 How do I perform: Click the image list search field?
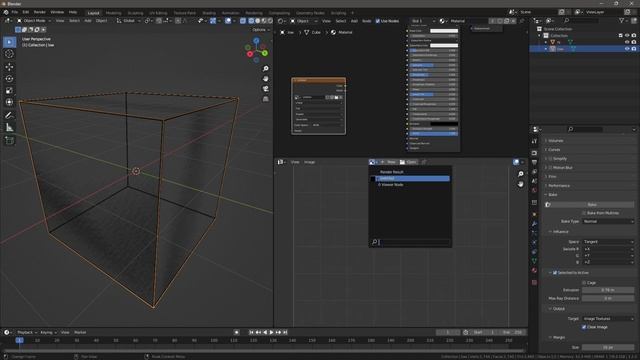(410, 242)
